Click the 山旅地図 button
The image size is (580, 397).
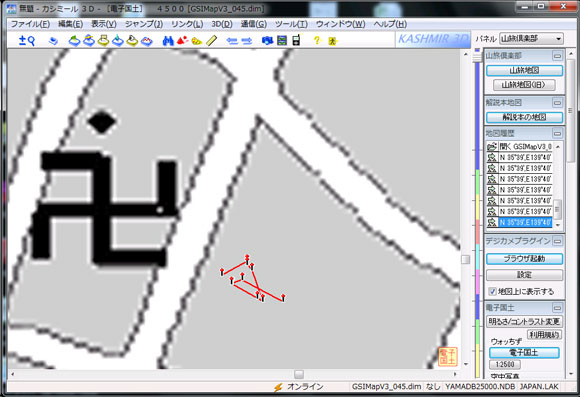(525, 70)
